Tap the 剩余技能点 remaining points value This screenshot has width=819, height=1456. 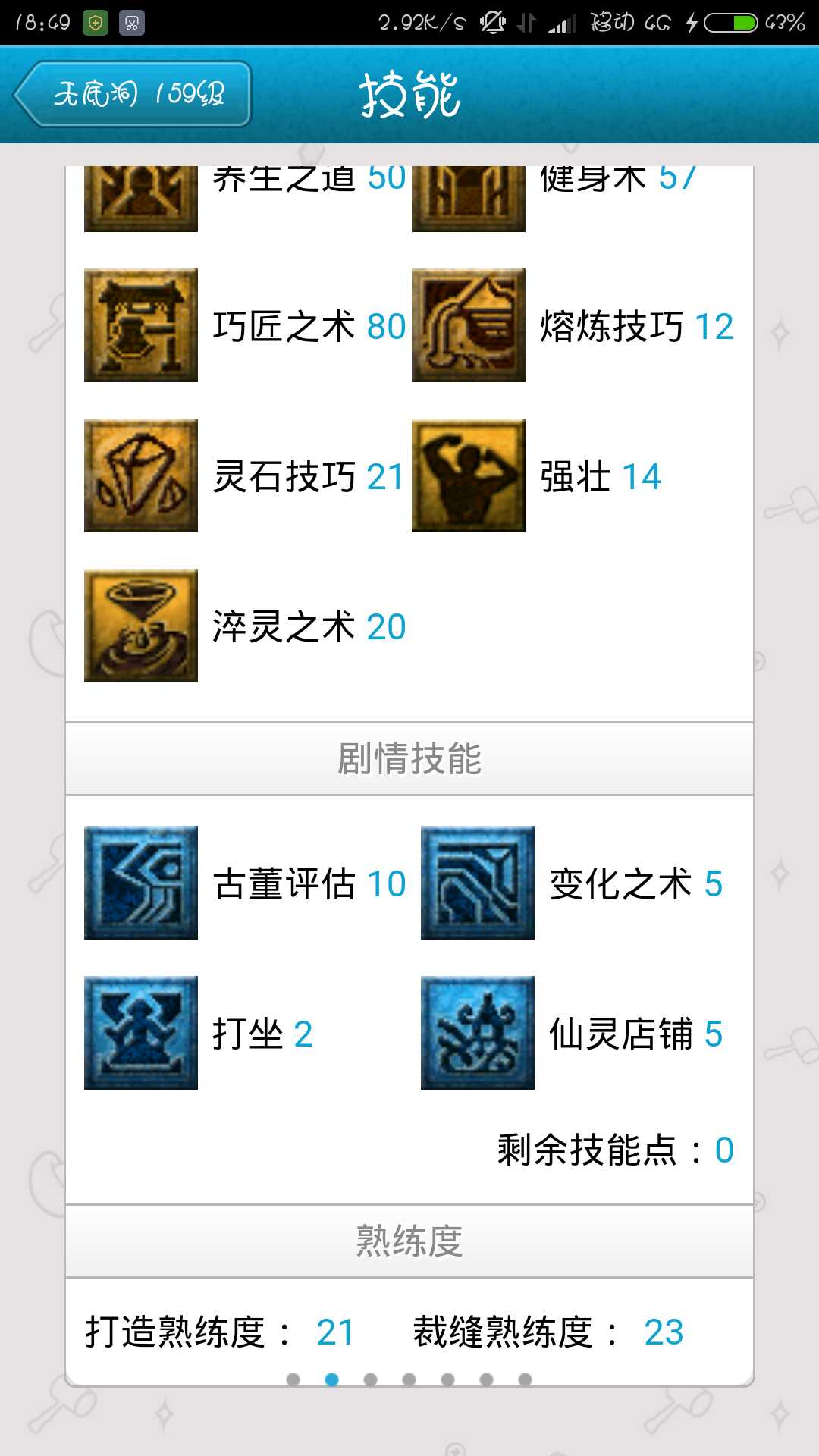coord(724,1150)
